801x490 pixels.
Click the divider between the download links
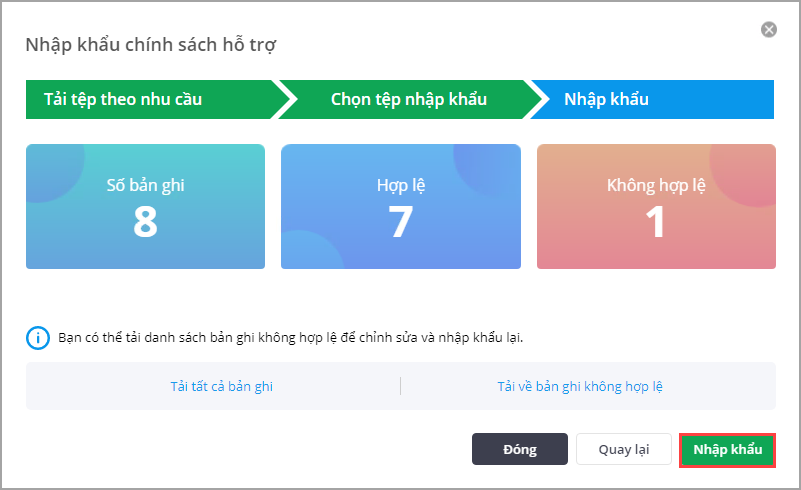pyautogui.click(x=400, y=386)
